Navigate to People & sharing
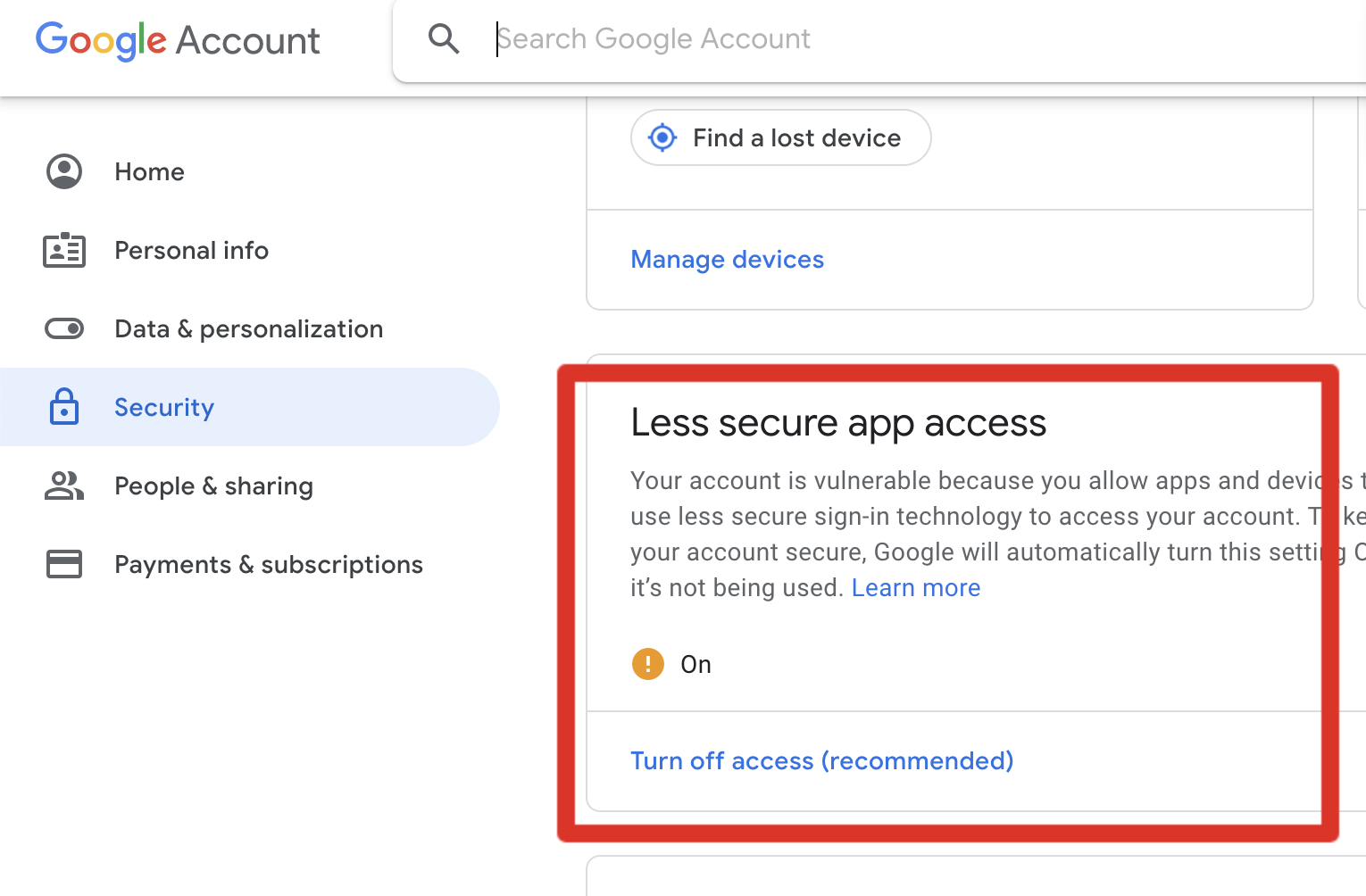The width and height of the screenshot is (1366, 896). point(213,485)
